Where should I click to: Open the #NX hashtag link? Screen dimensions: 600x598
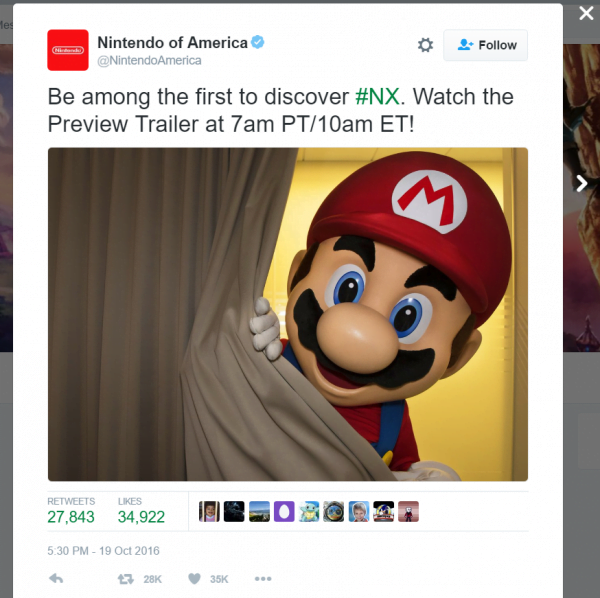pos(377,96)
